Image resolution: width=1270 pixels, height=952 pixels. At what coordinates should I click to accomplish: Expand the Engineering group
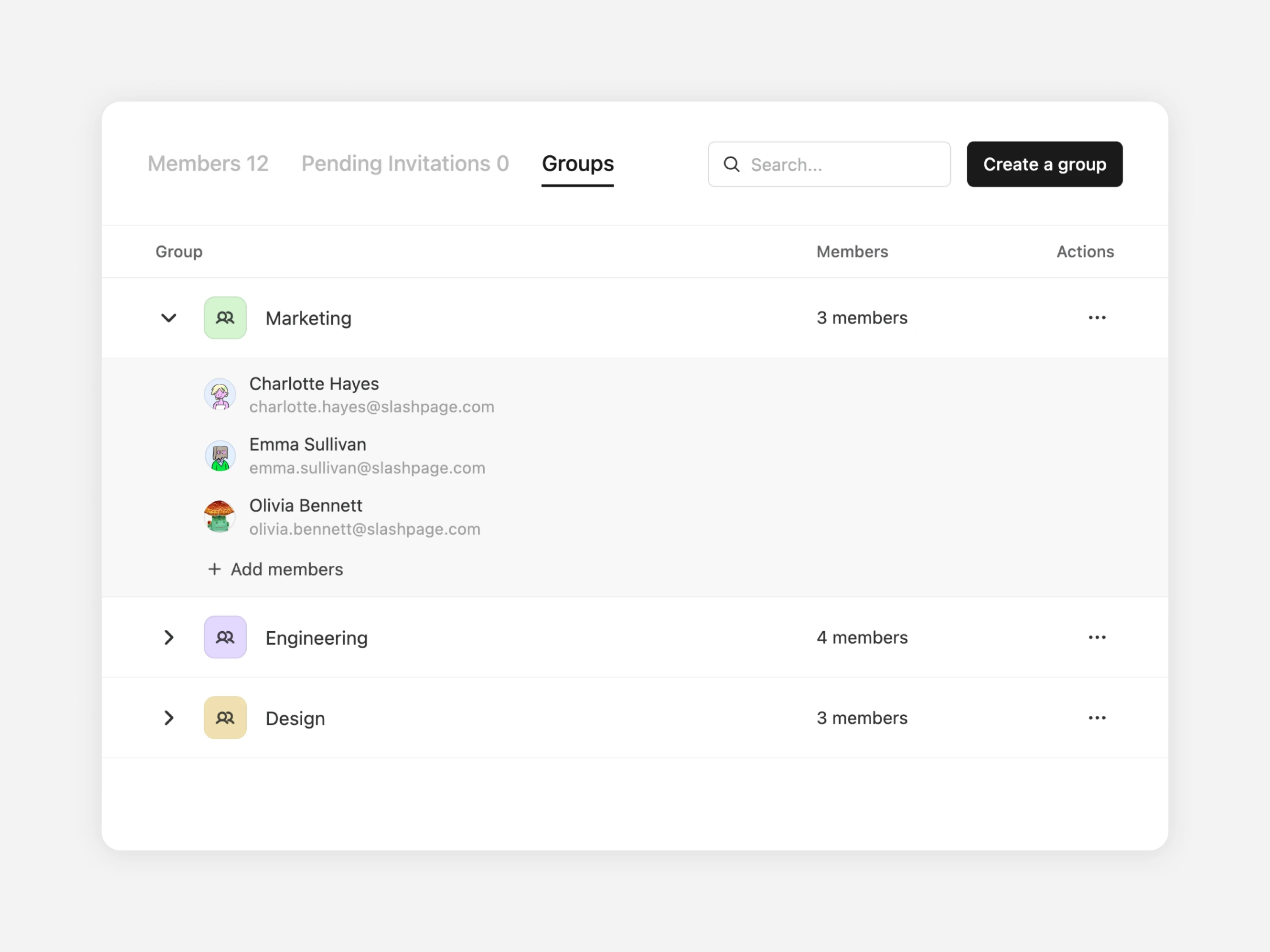(168, 638)
